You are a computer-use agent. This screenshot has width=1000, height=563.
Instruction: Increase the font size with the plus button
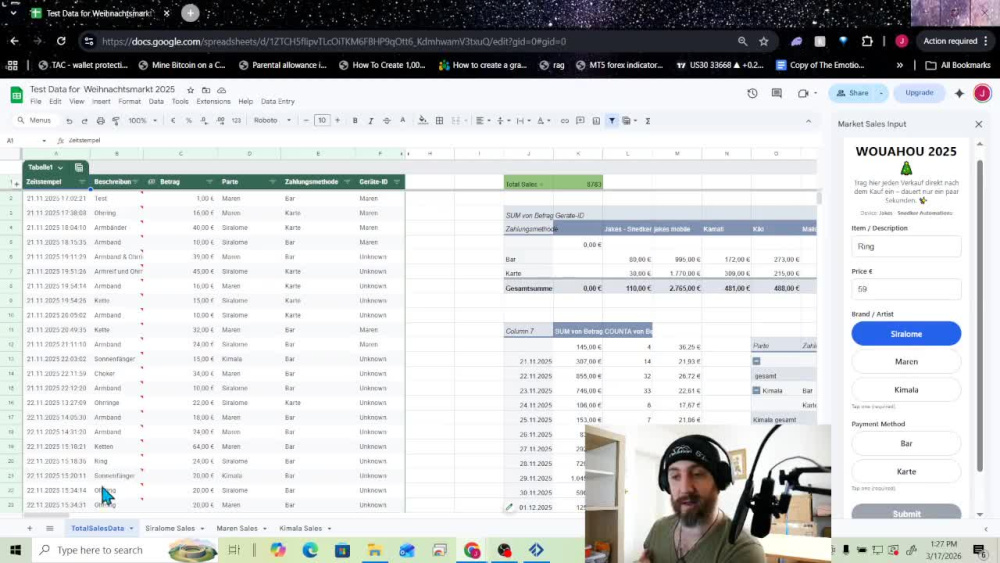point(337,121)
